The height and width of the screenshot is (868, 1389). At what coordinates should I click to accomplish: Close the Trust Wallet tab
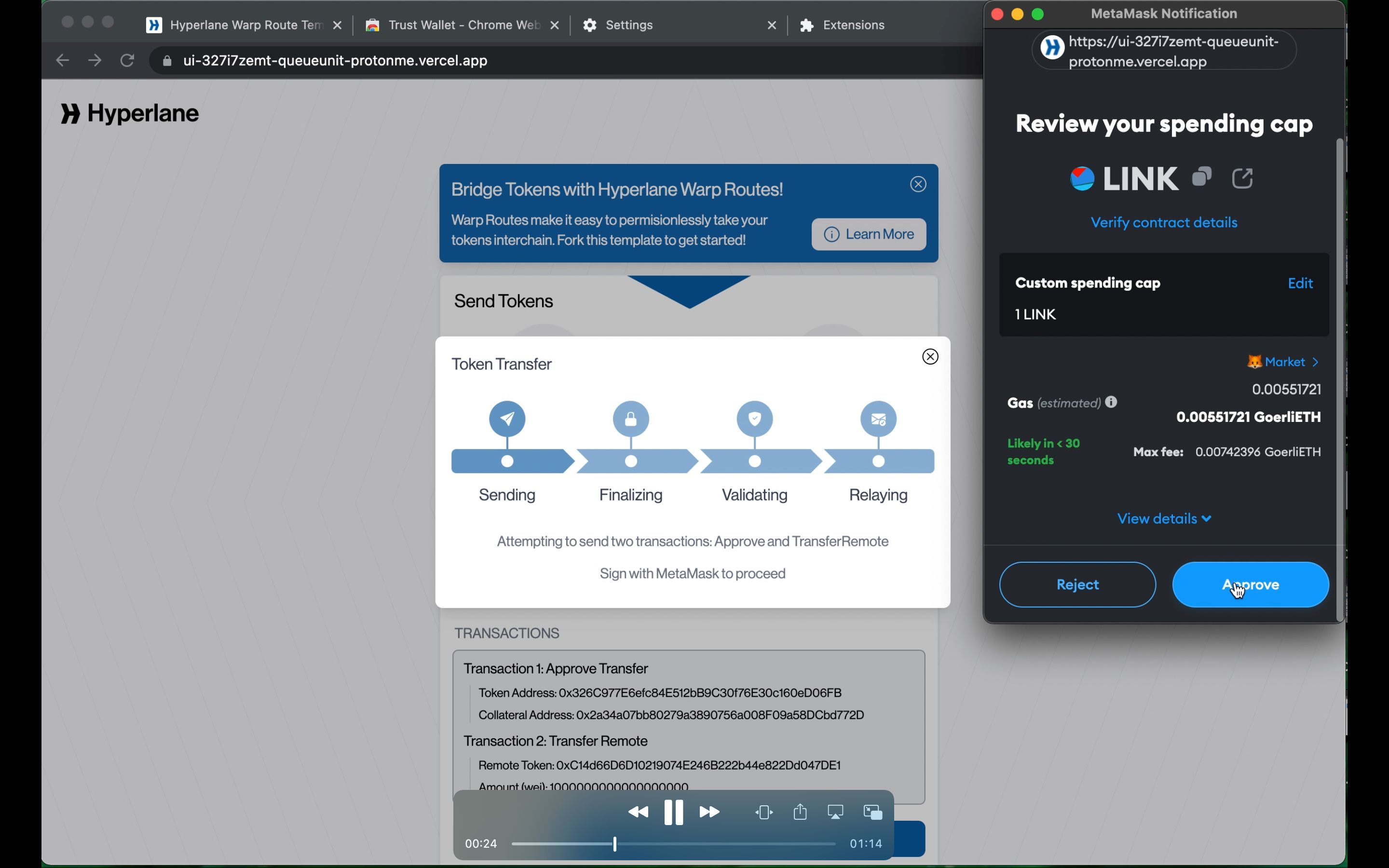tap(555, 25)
